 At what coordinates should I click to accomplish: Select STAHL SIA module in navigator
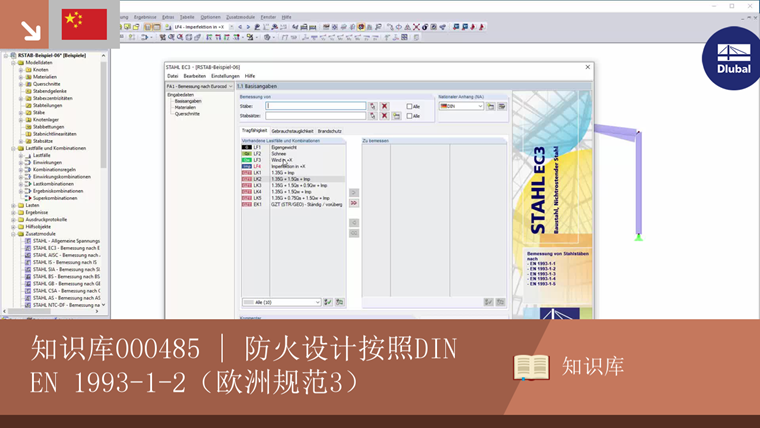coord(66,269)
